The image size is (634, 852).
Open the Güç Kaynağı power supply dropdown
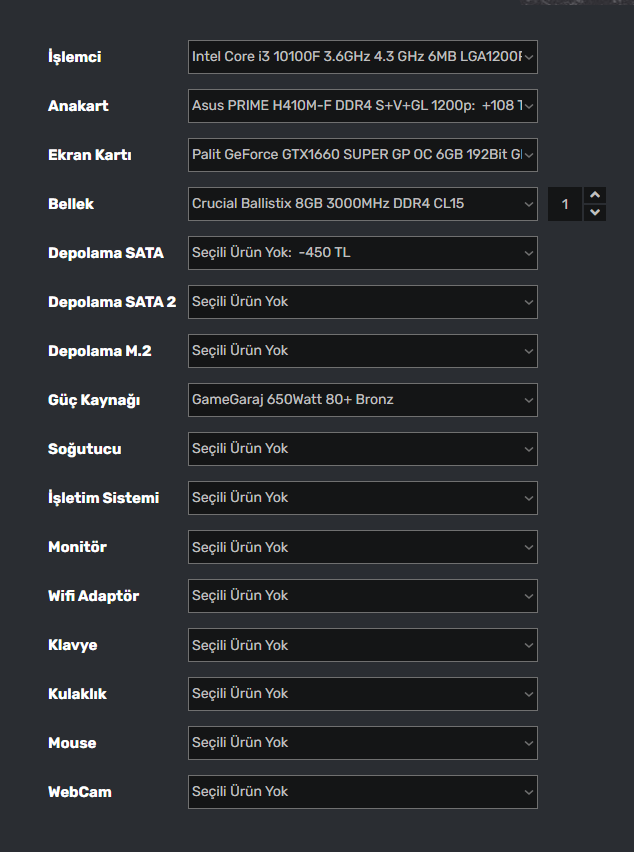[362, 400]
